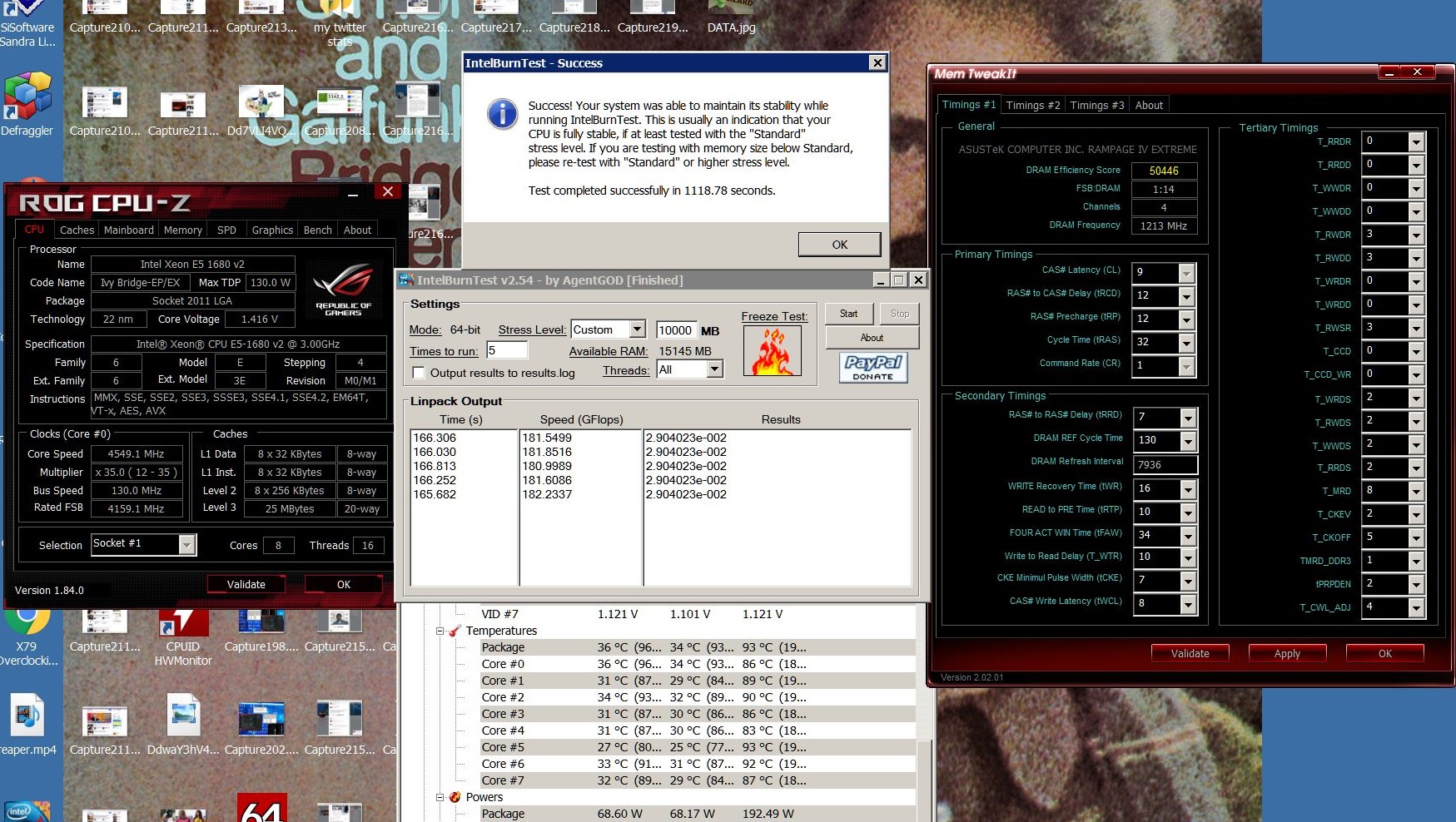1456x822 pixels.
Task: Click OK in Mem TweakIt
Action: [x=1384, y=653]
